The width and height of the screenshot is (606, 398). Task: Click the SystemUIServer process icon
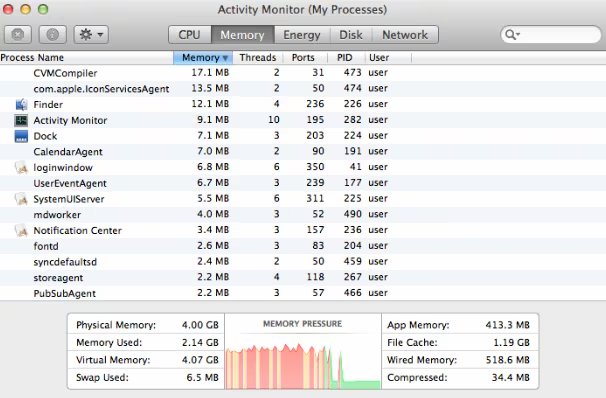tap(21, 199)
